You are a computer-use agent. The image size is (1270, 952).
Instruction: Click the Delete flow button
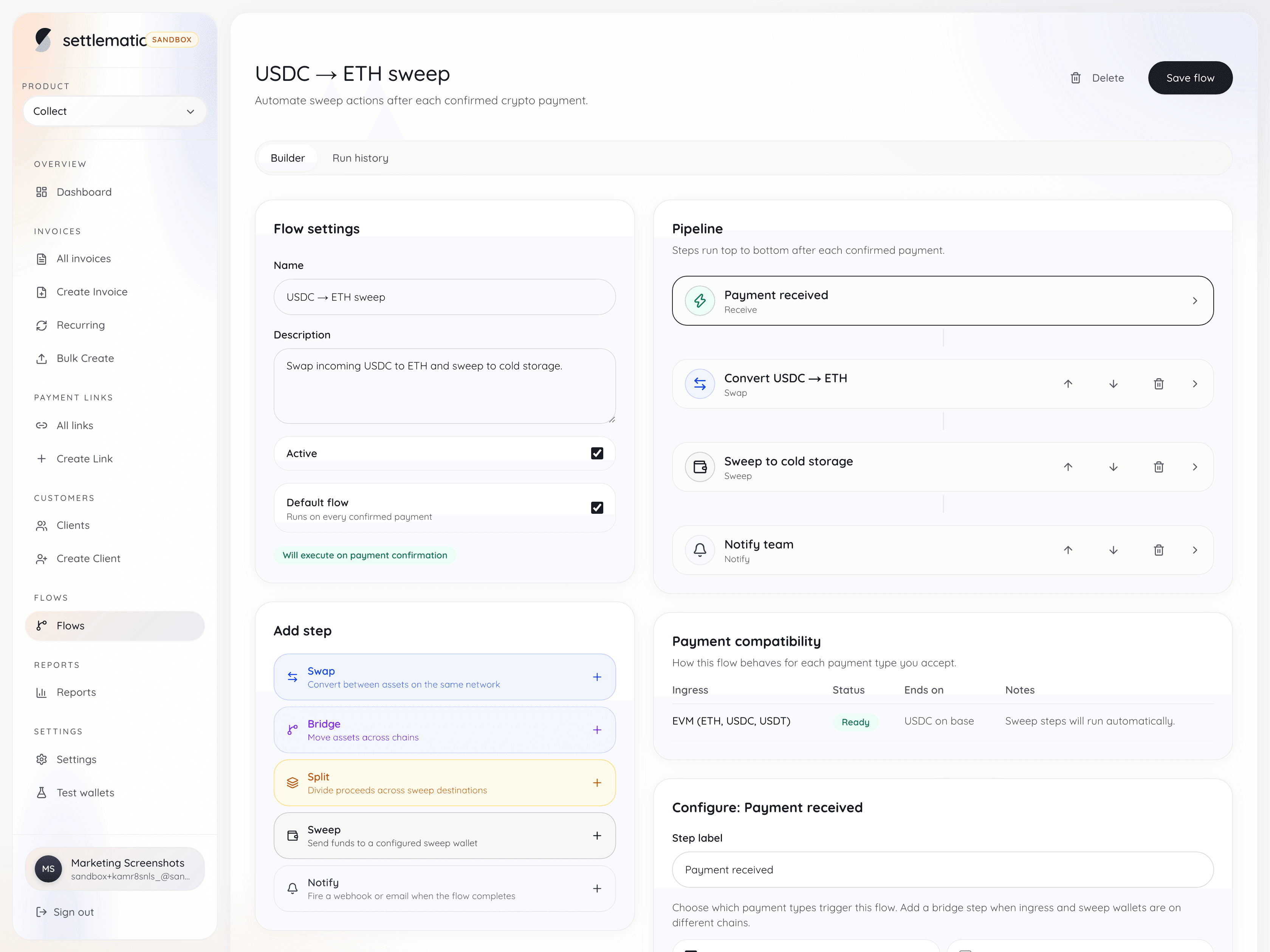click(1097, 78)
